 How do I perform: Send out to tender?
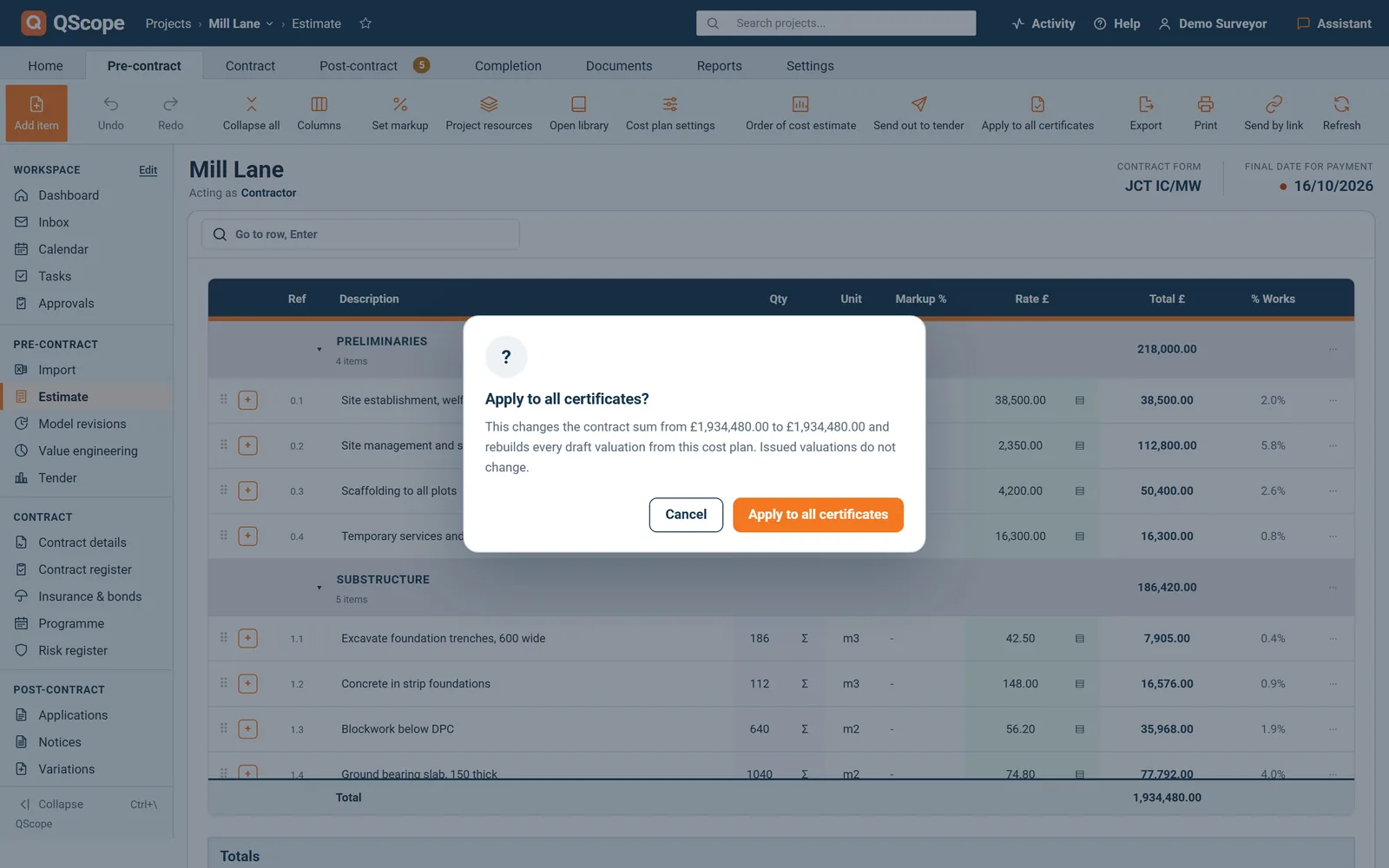point(918,113)
